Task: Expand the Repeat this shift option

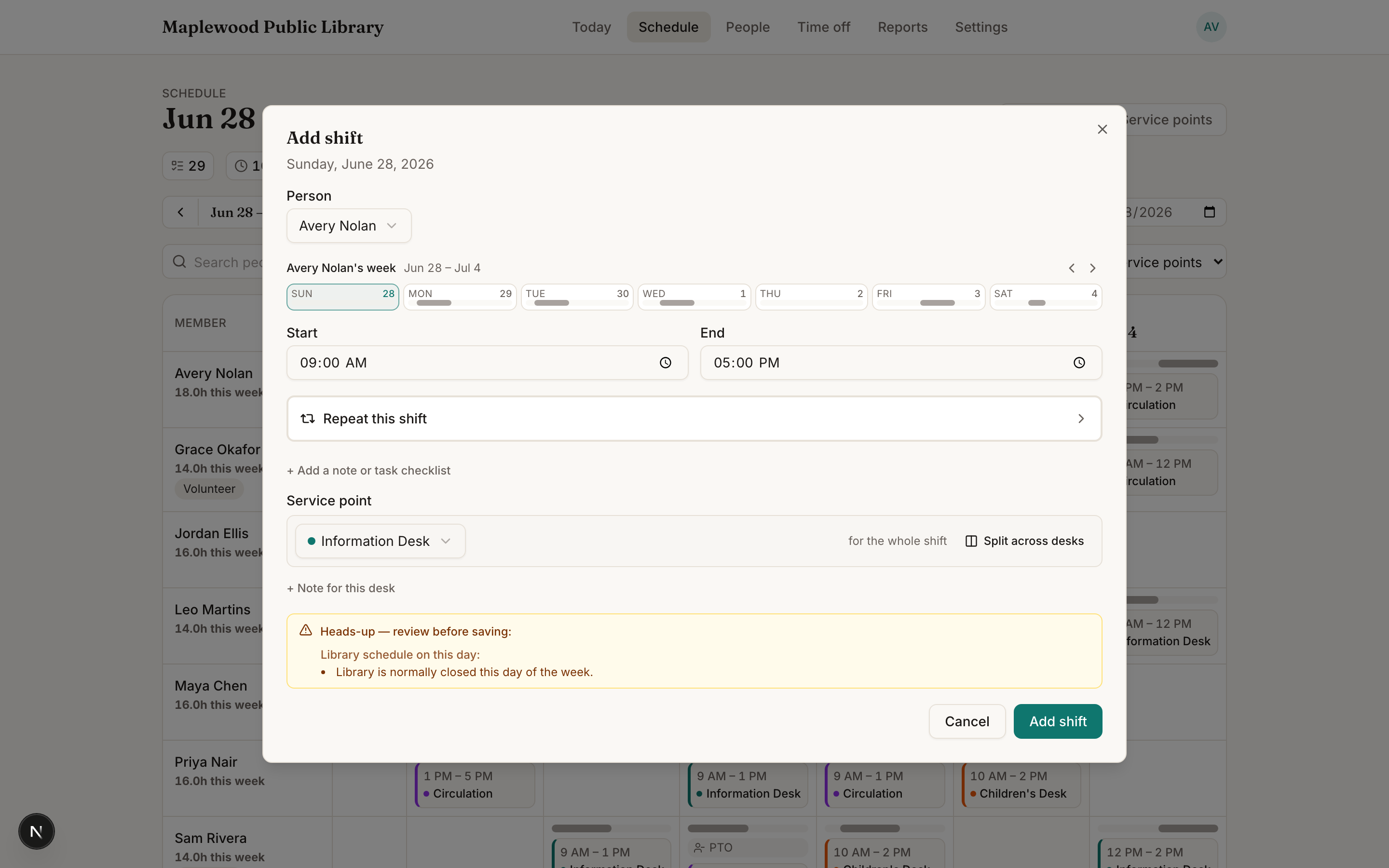Action: (x=694, y=419)
